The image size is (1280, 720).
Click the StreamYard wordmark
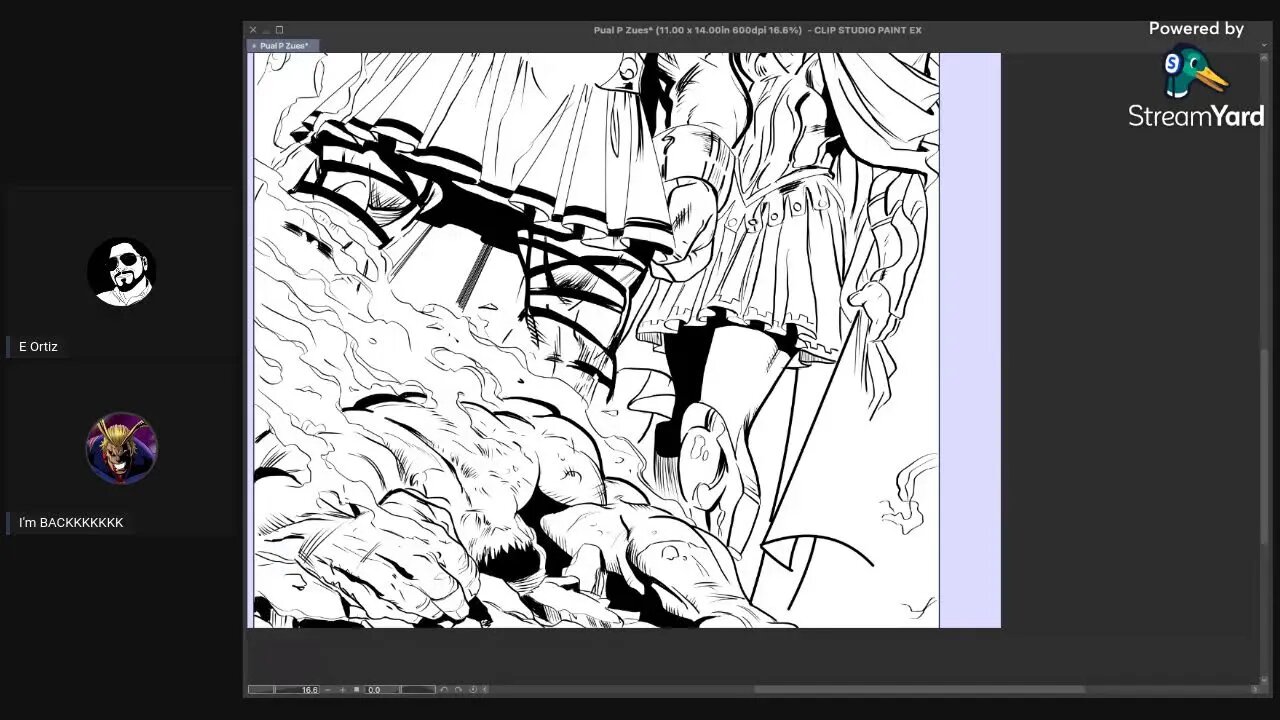[1196, 116]
